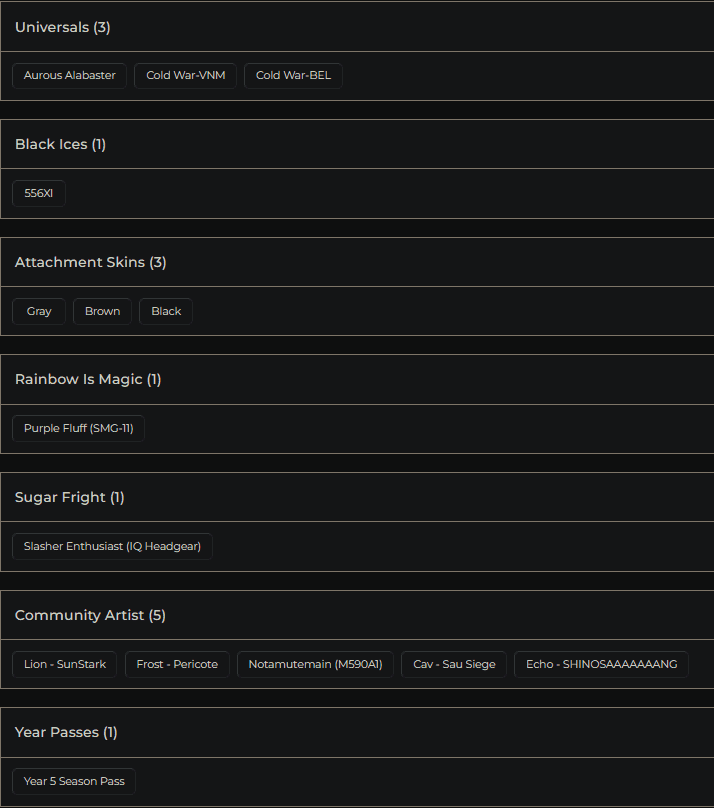
Task: Toggle the Black Ices (1) section header
Action: [x=60, y=144]
